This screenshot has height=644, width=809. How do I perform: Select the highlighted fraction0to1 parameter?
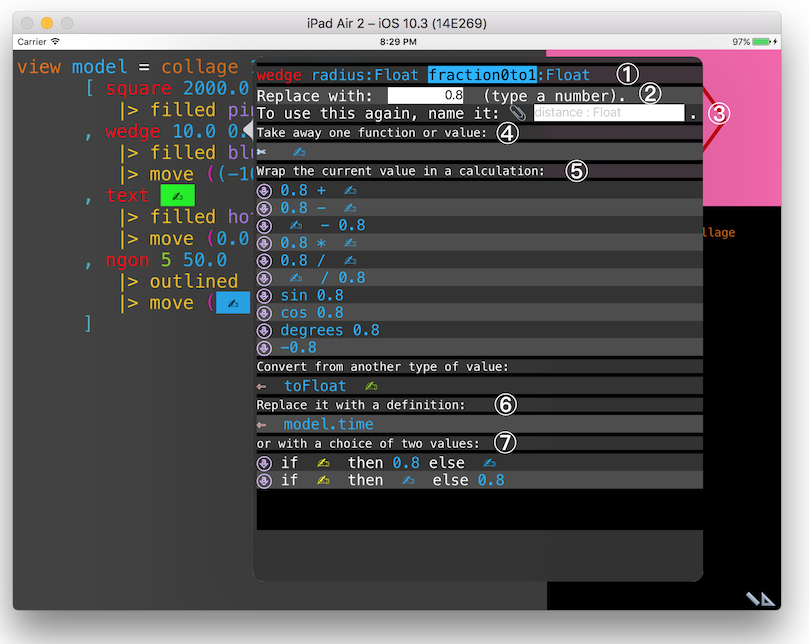[x=482, y=75]
